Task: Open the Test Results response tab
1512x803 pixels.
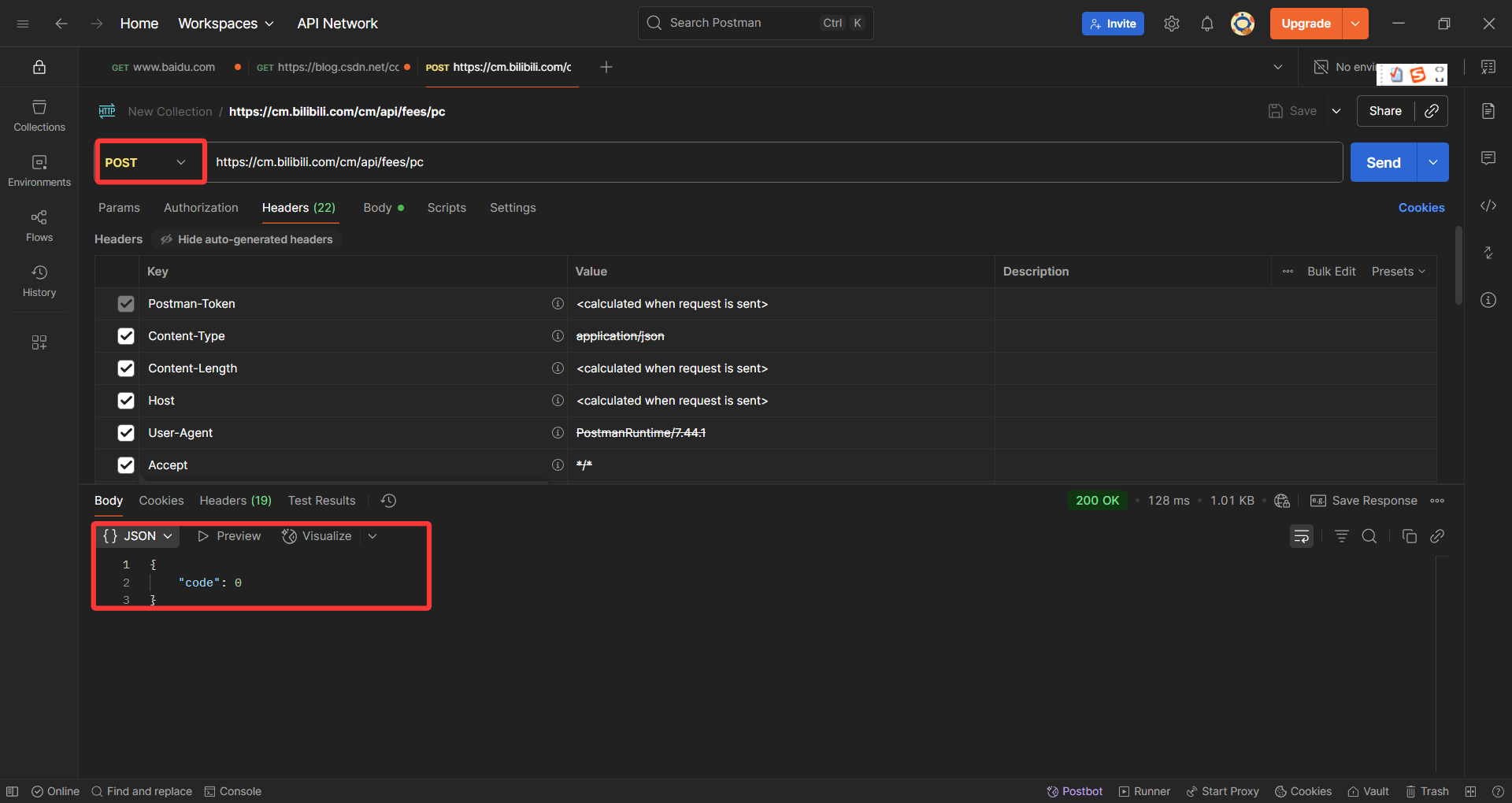Action: 321,501
